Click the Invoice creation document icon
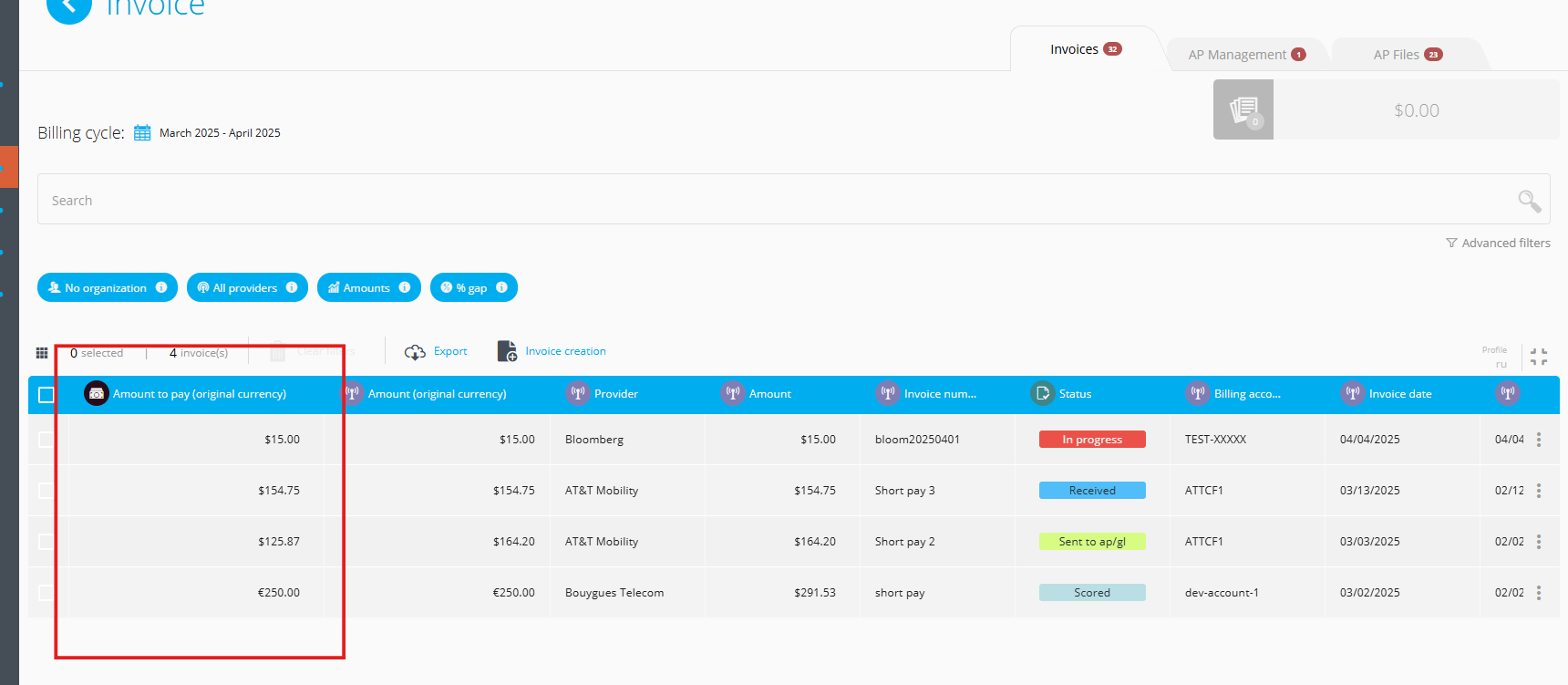Image resolution: width=1568 pixels, height=685 pixels. (507, 351)
